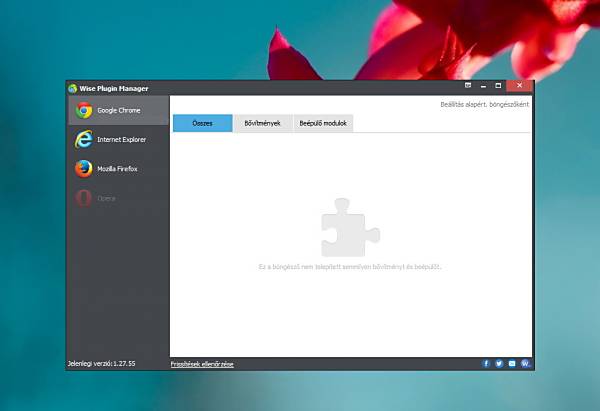
Task: Select the greyed-out Opera entry
Action: 118,198
